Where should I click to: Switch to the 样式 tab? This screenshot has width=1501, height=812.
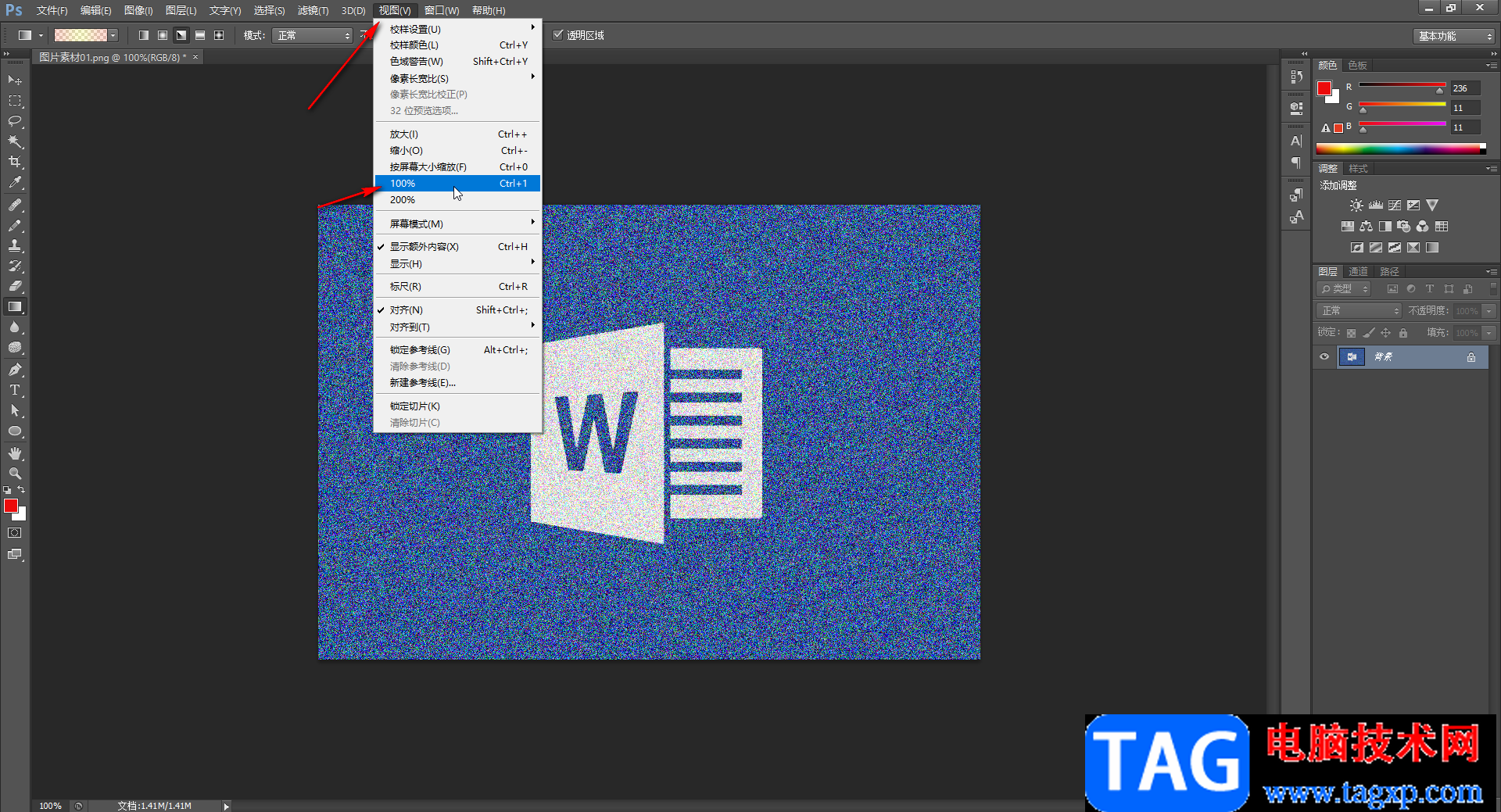(x=1358, y=169)
